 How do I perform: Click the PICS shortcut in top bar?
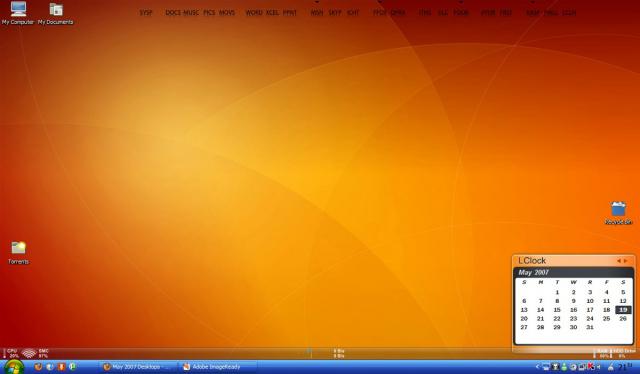[209, 13]
